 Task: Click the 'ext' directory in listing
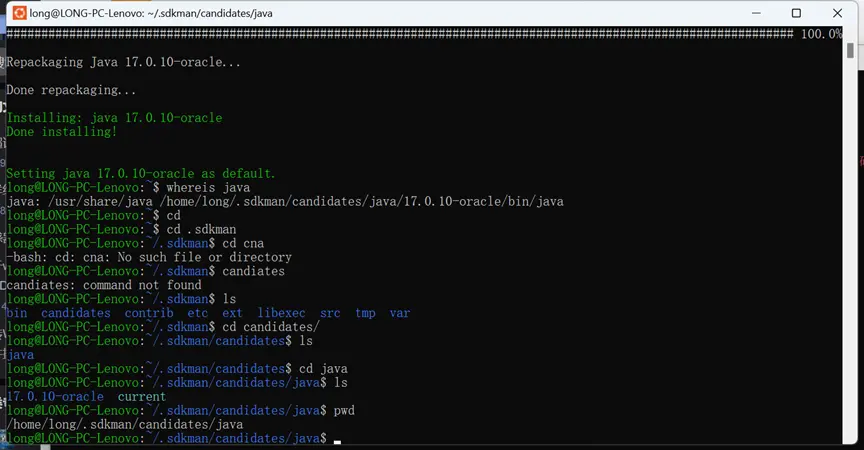tap(233, 313)
